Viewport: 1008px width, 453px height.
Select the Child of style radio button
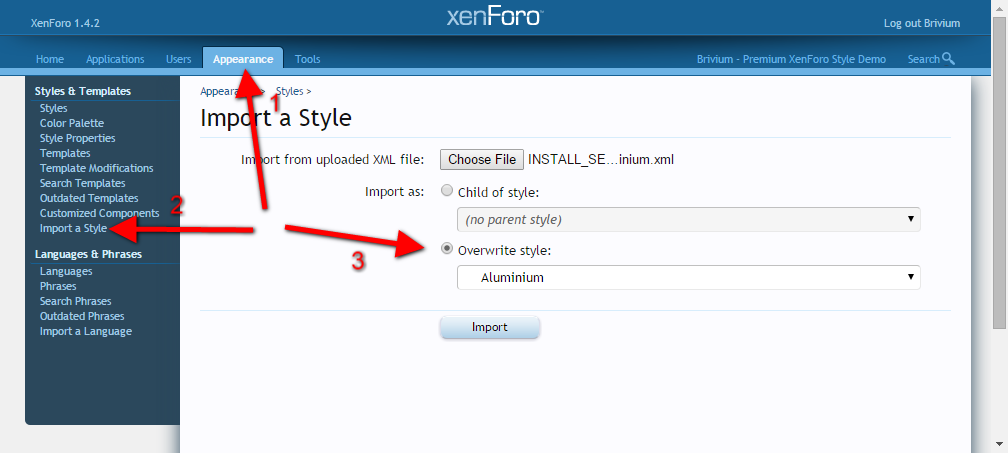click(447, 191)
